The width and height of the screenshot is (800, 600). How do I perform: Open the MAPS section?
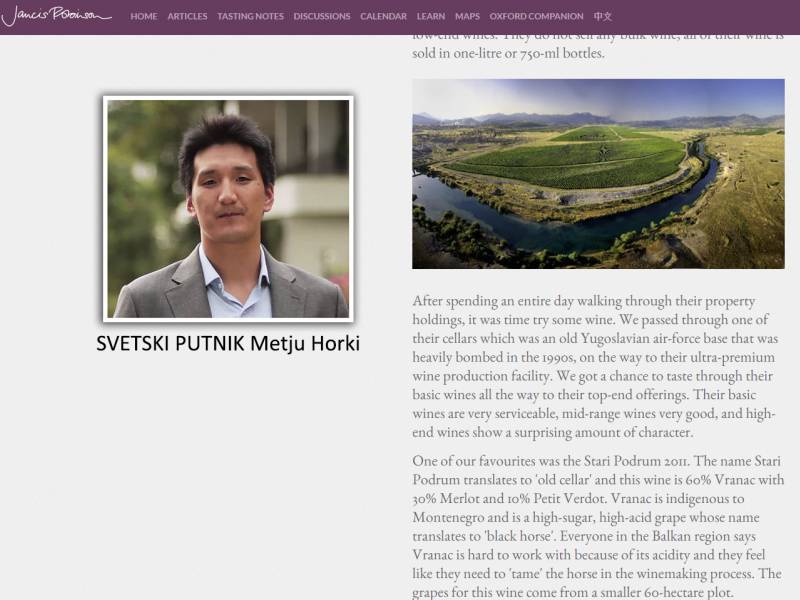pyautogui.click(x=467, y=17)
